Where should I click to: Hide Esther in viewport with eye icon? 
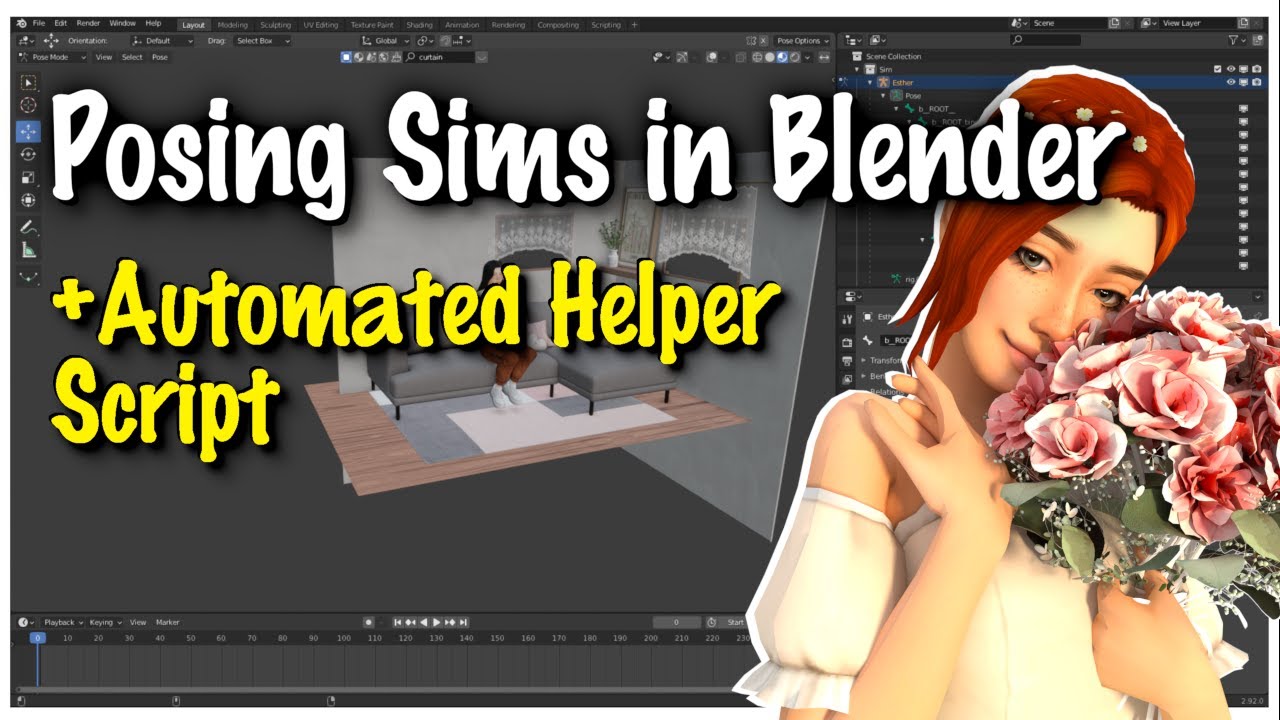(x=1230, y=82)
